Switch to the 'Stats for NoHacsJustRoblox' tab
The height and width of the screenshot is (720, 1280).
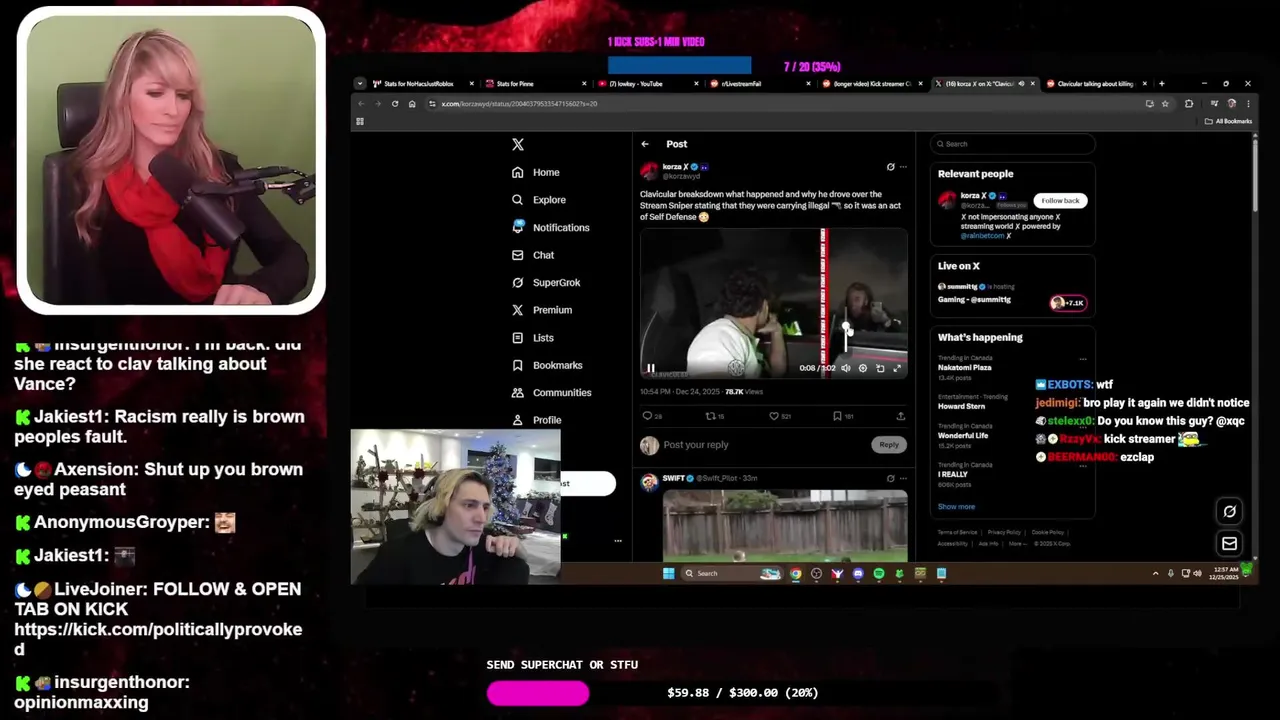[x=424, y=84]
